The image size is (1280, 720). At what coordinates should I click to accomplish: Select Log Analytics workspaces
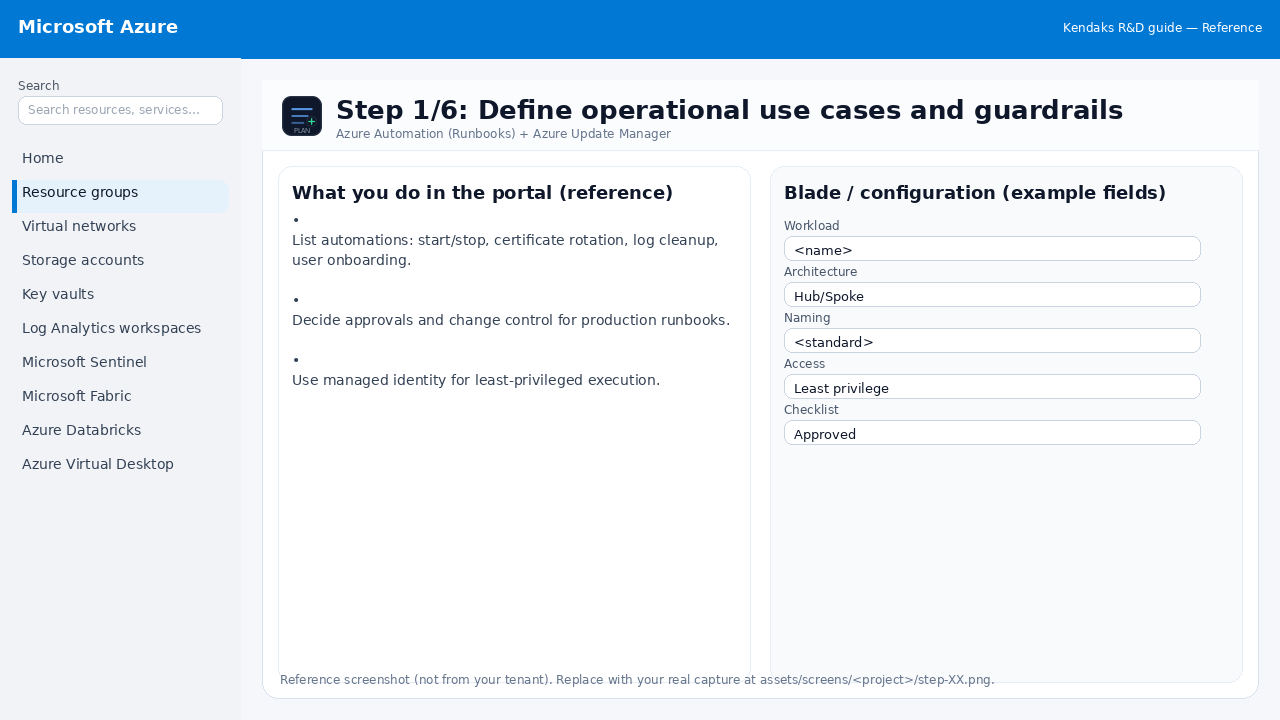[120, 328]
